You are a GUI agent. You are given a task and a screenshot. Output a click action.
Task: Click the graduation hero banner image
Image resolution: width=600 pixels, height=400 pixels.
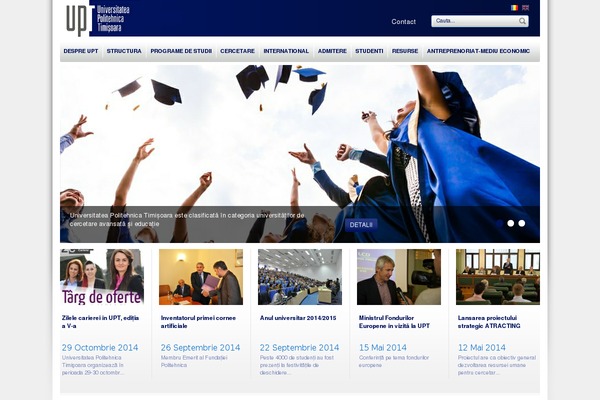[300, 153]
